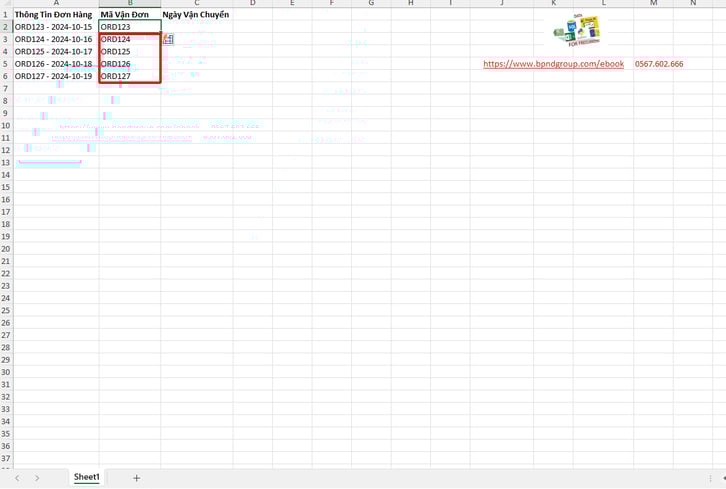Select cell B5 containing ORD126
Image resolution: width=726 pixels, height=489 pixels.
130,64
